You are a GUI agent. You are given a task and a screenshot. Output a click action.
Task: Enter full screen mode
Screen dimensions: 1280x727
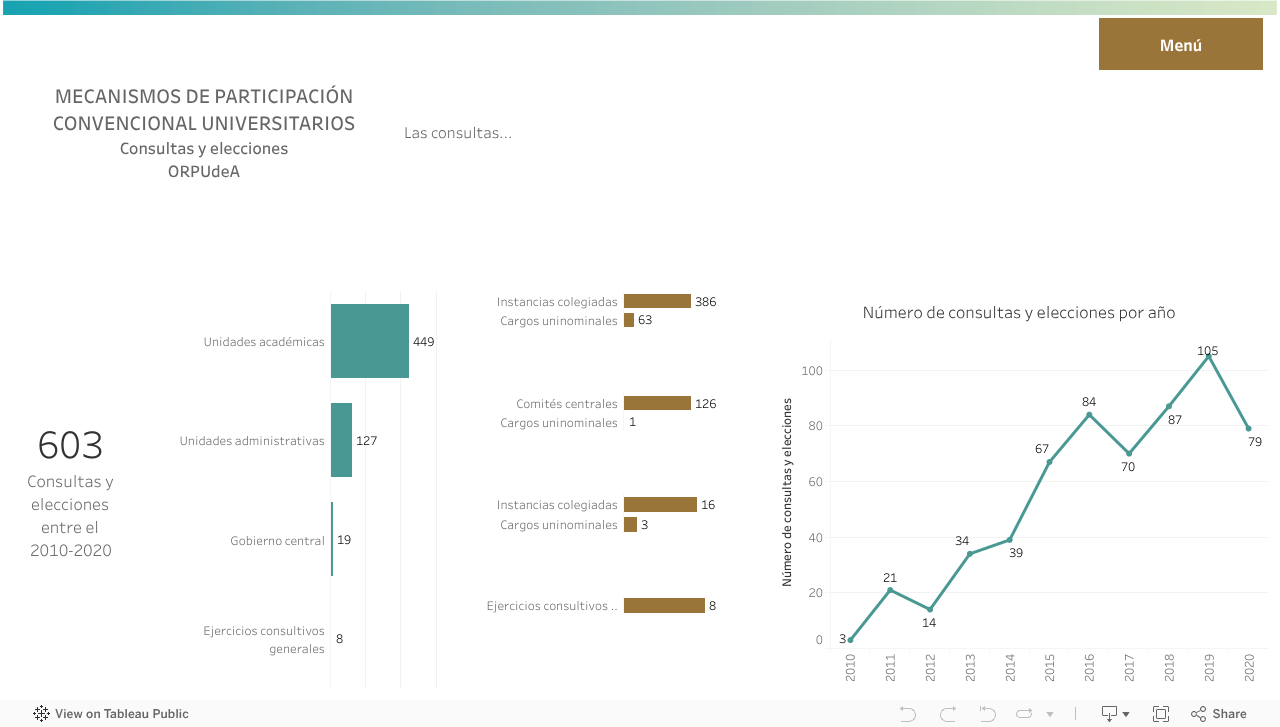click(x=1161, y=714)
